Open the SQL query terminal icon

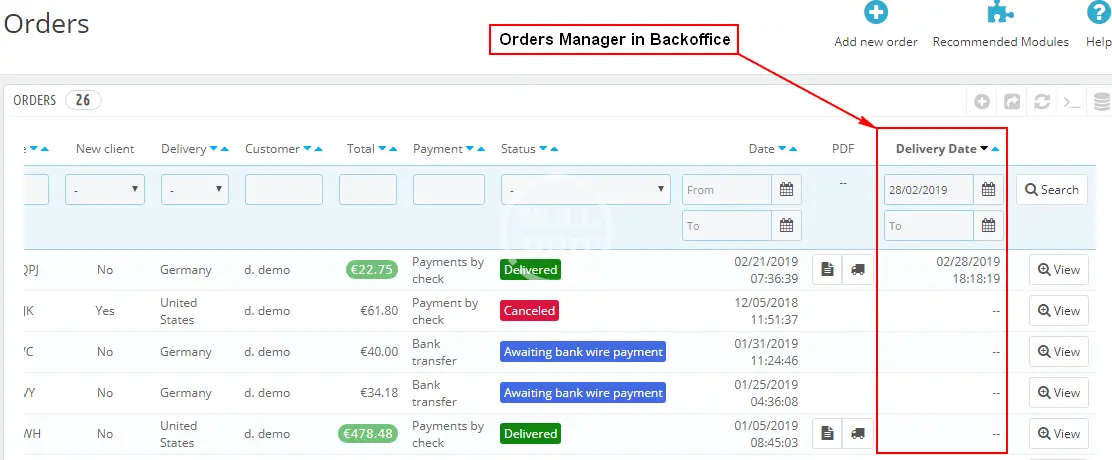(1071, 101)
